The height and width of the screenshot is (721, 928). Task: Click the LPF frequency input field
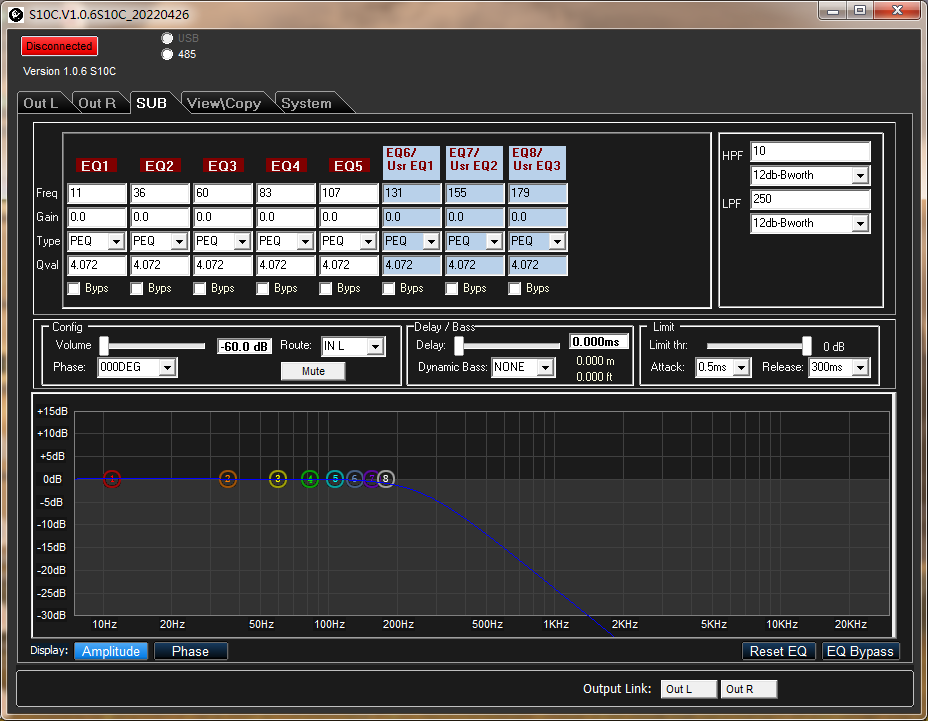810,200
